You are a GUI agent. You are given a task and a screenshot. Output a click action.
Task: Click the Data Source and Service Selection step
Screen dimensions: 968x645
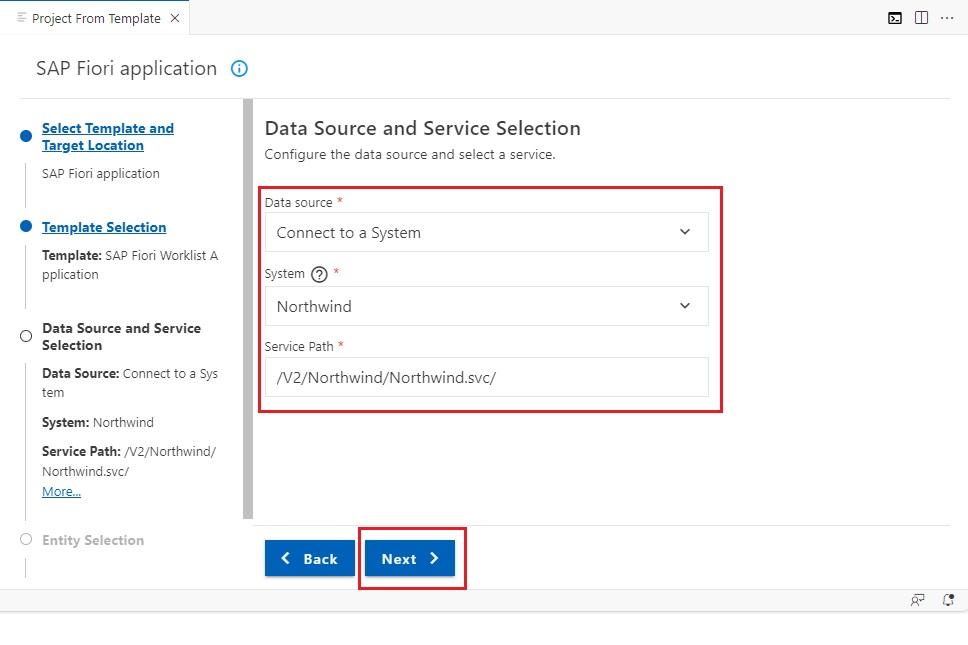(122, 337)
